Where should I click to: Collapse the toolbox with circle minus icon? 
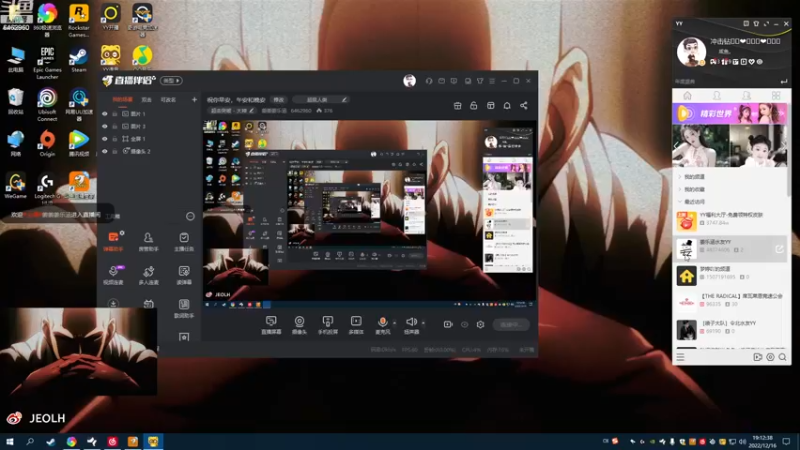(190, 216)
